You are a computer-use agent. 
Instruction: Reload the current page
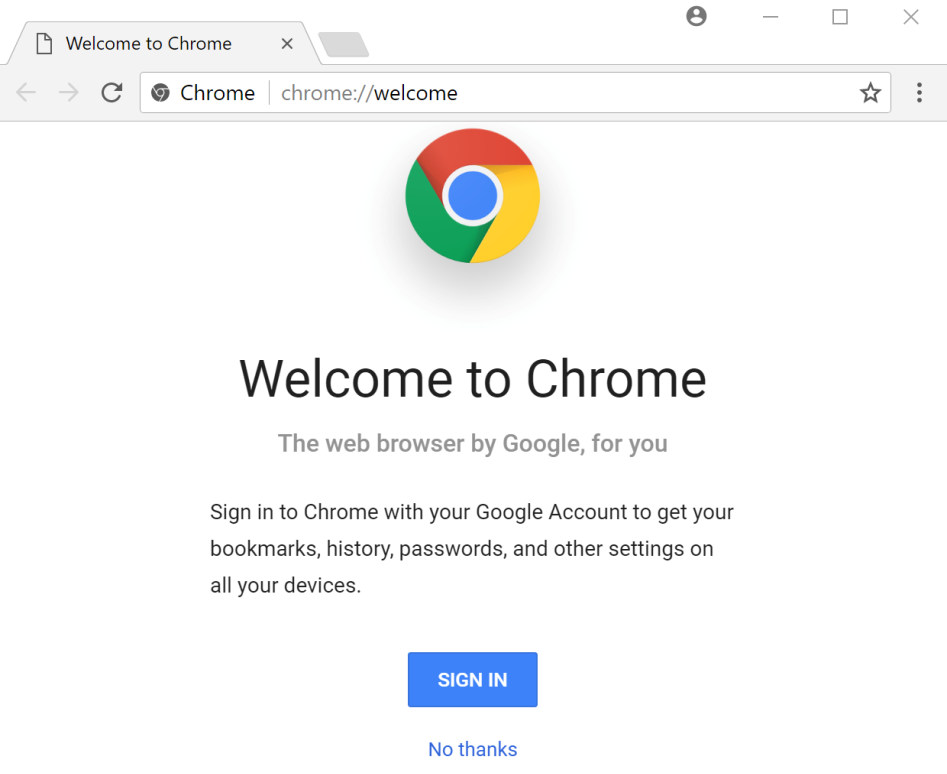(112, 93)
